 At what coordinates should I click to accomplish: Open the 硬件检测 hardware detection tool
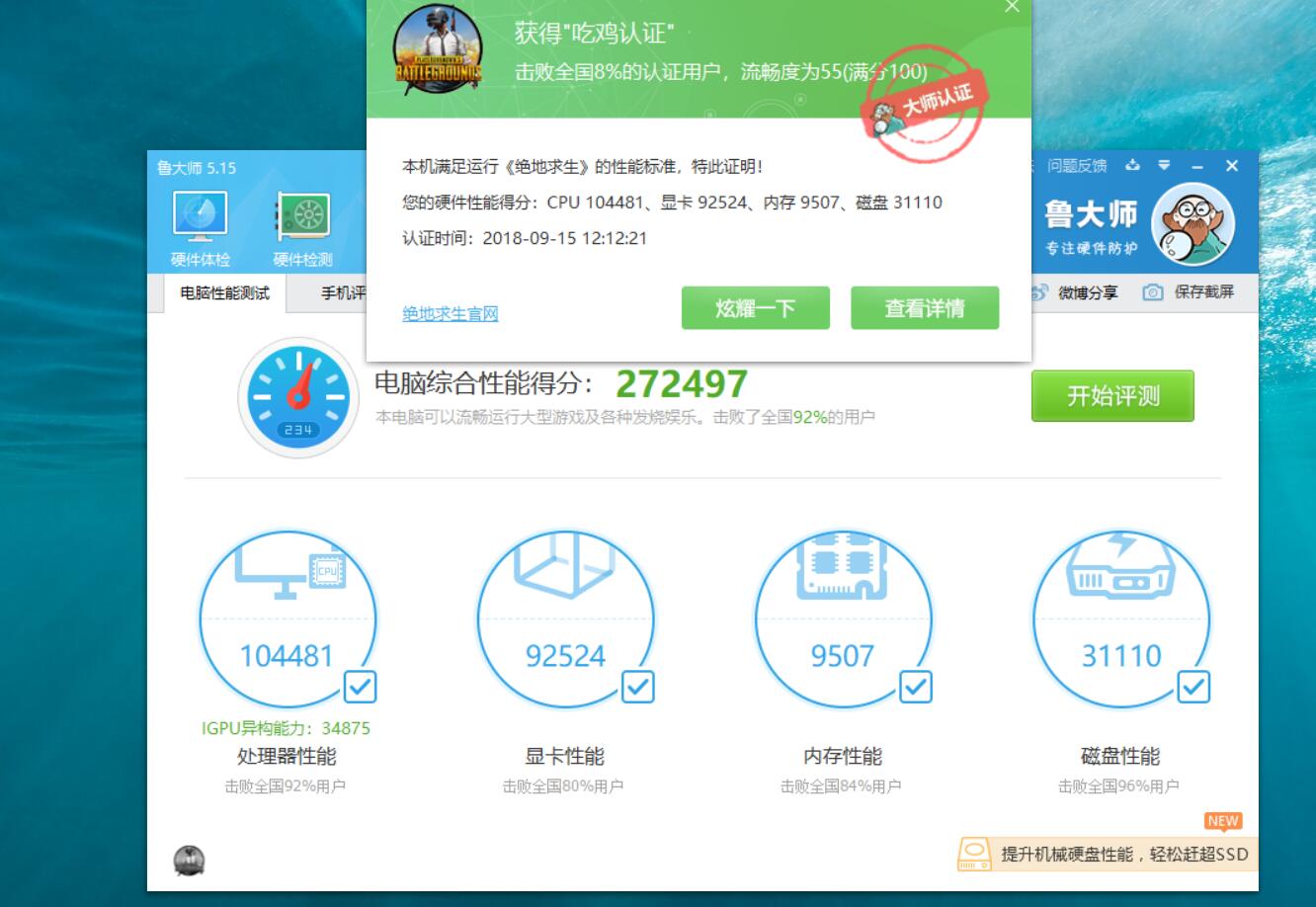coord(301,225)
